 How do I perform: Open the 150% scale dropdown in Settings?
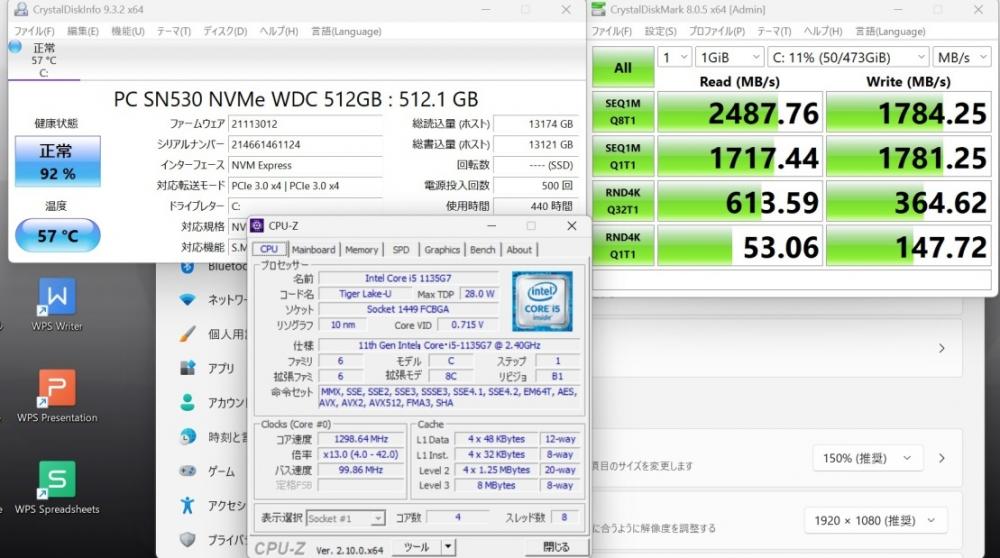click(868, 458)
